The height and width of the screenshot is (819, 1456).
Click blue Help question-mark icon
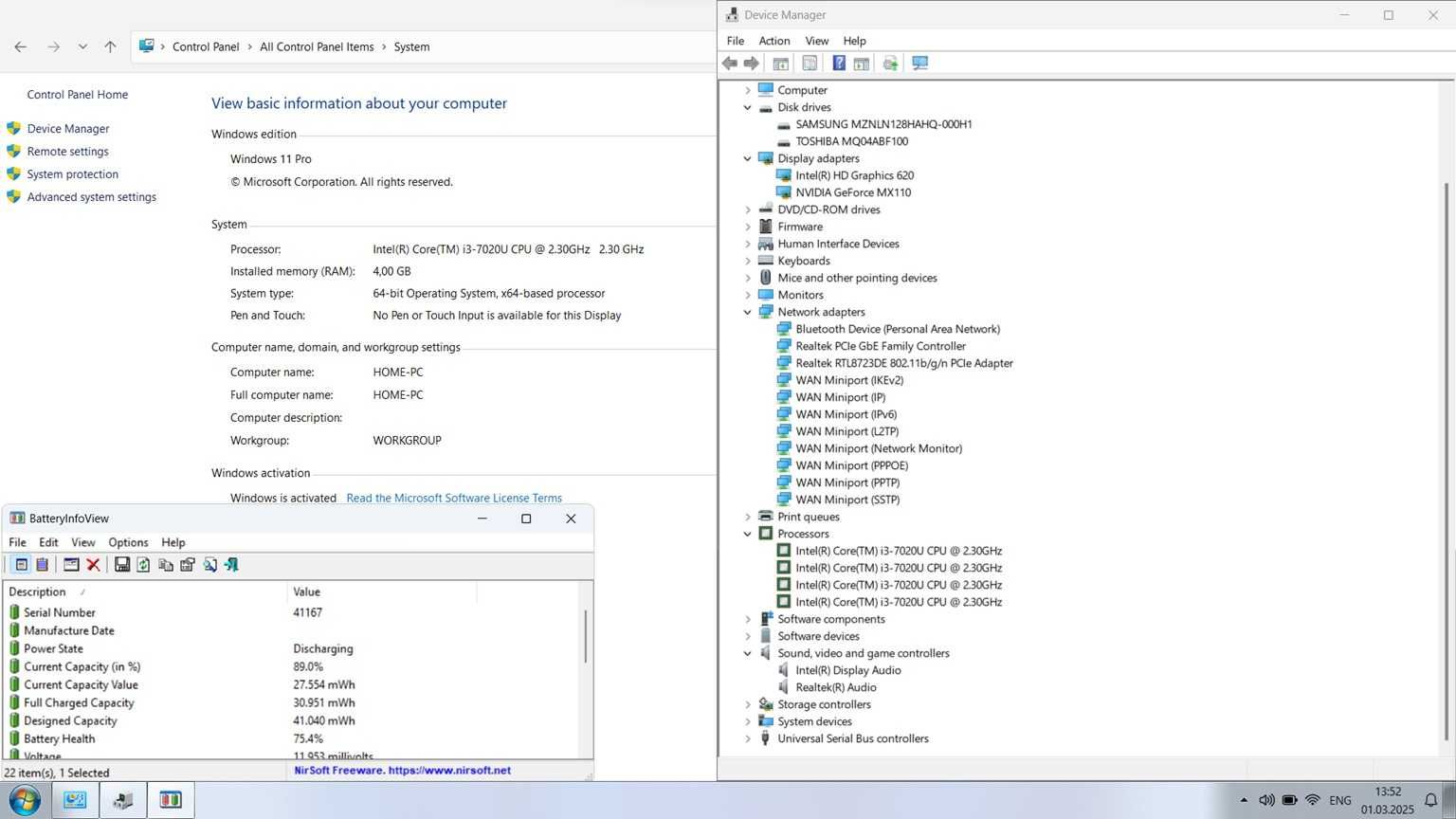pos(839,64)
